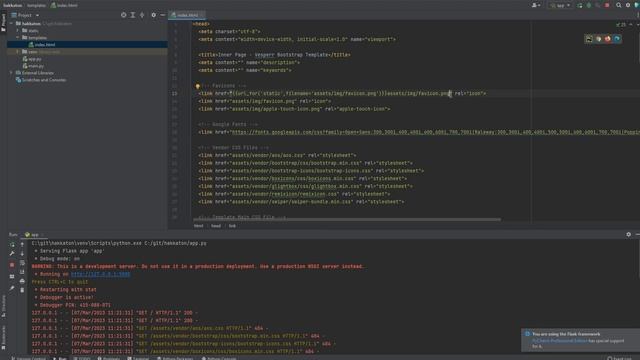Click the inspection problems count indicator
Screen dimensions: 640x360
(x=621, y=25)
